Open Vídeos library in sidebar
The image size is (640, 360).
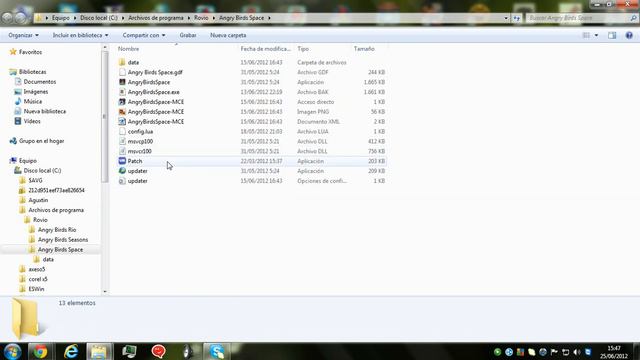point(32,121)
